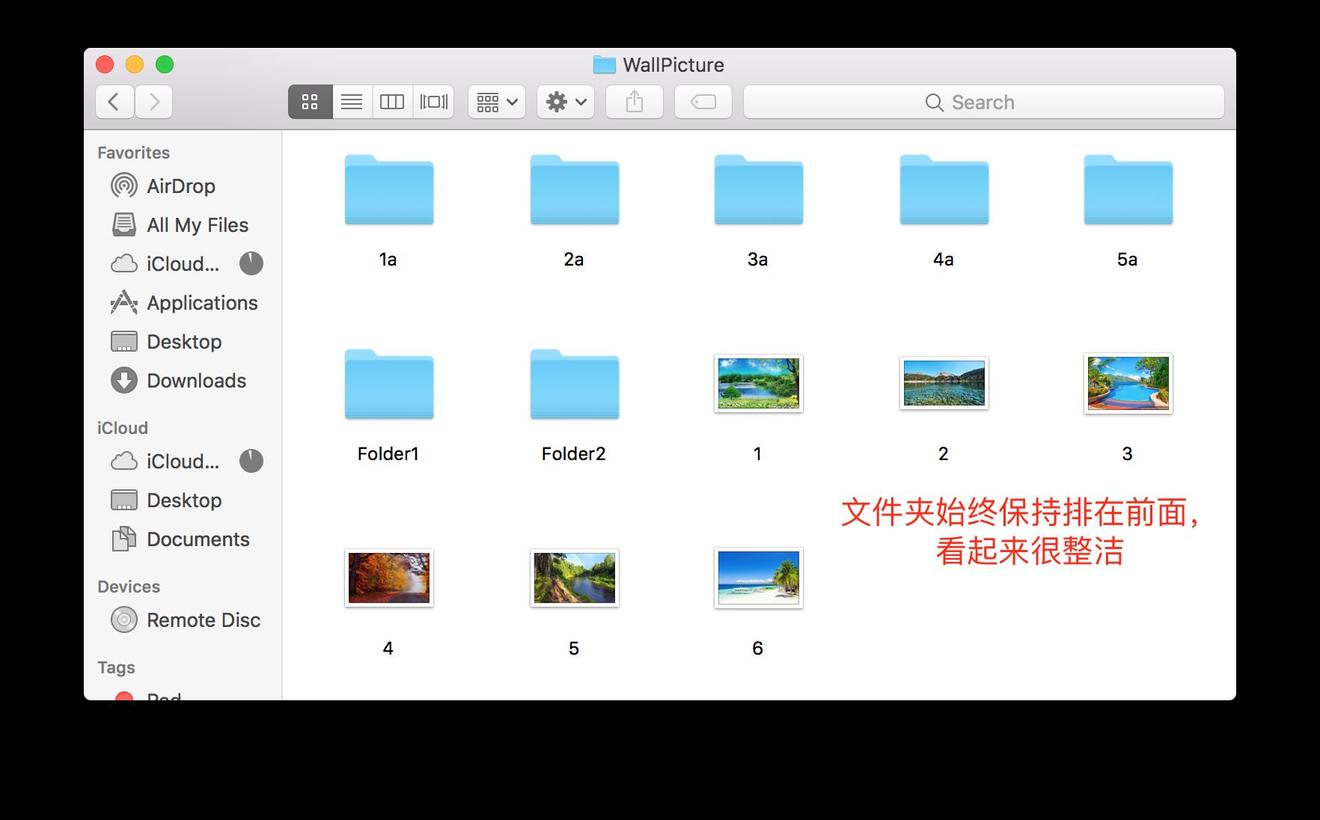This screenshot has width=1320, height=820.
Task: Click the Share button
Action: coord(634,101)
